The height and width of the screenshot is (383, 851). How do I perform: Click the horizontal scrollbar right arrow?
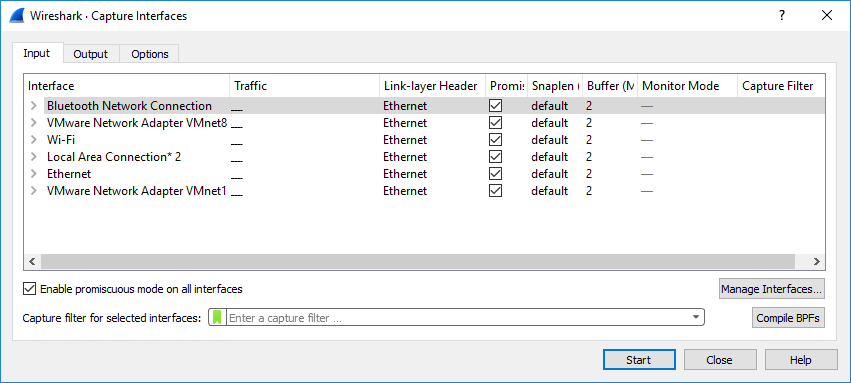point(817,261)
